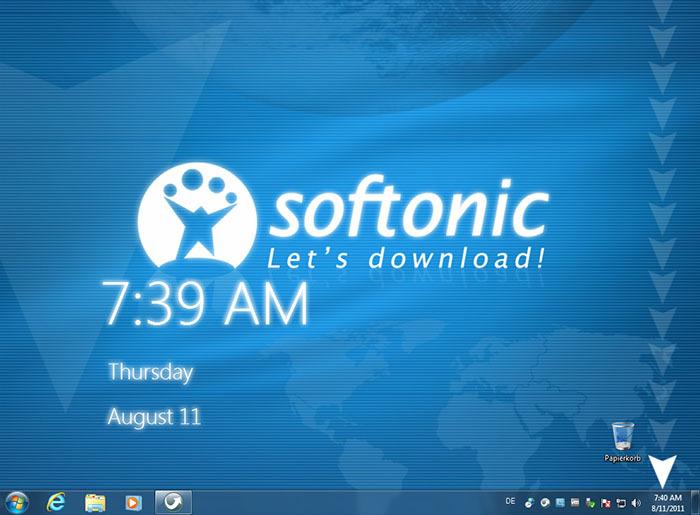
Task: Open the first tray icon next to DE
Action: coord(529,503)
